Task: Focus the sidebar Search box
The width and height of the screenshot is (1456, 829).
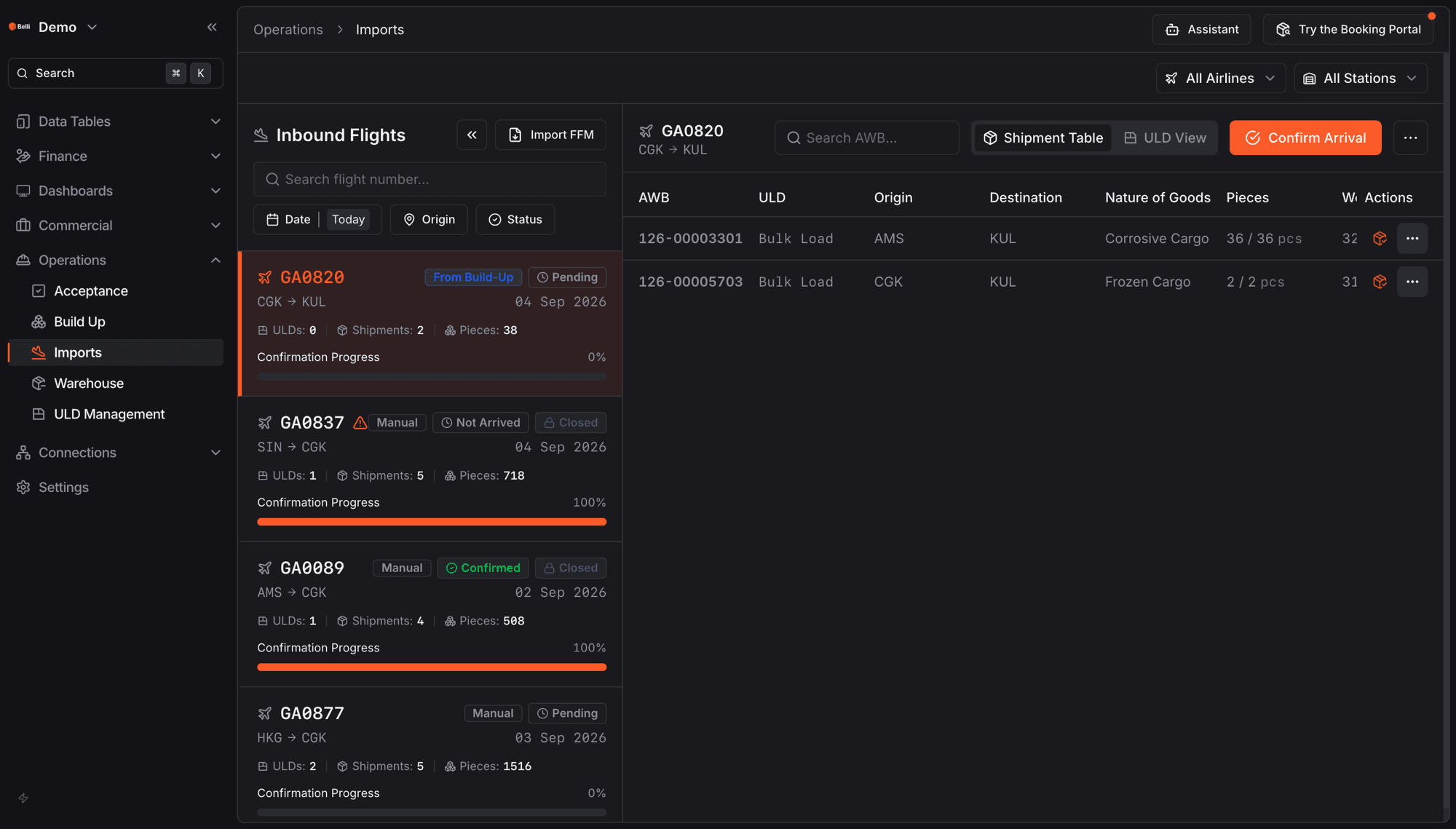Action: click(x=115, y=74)
